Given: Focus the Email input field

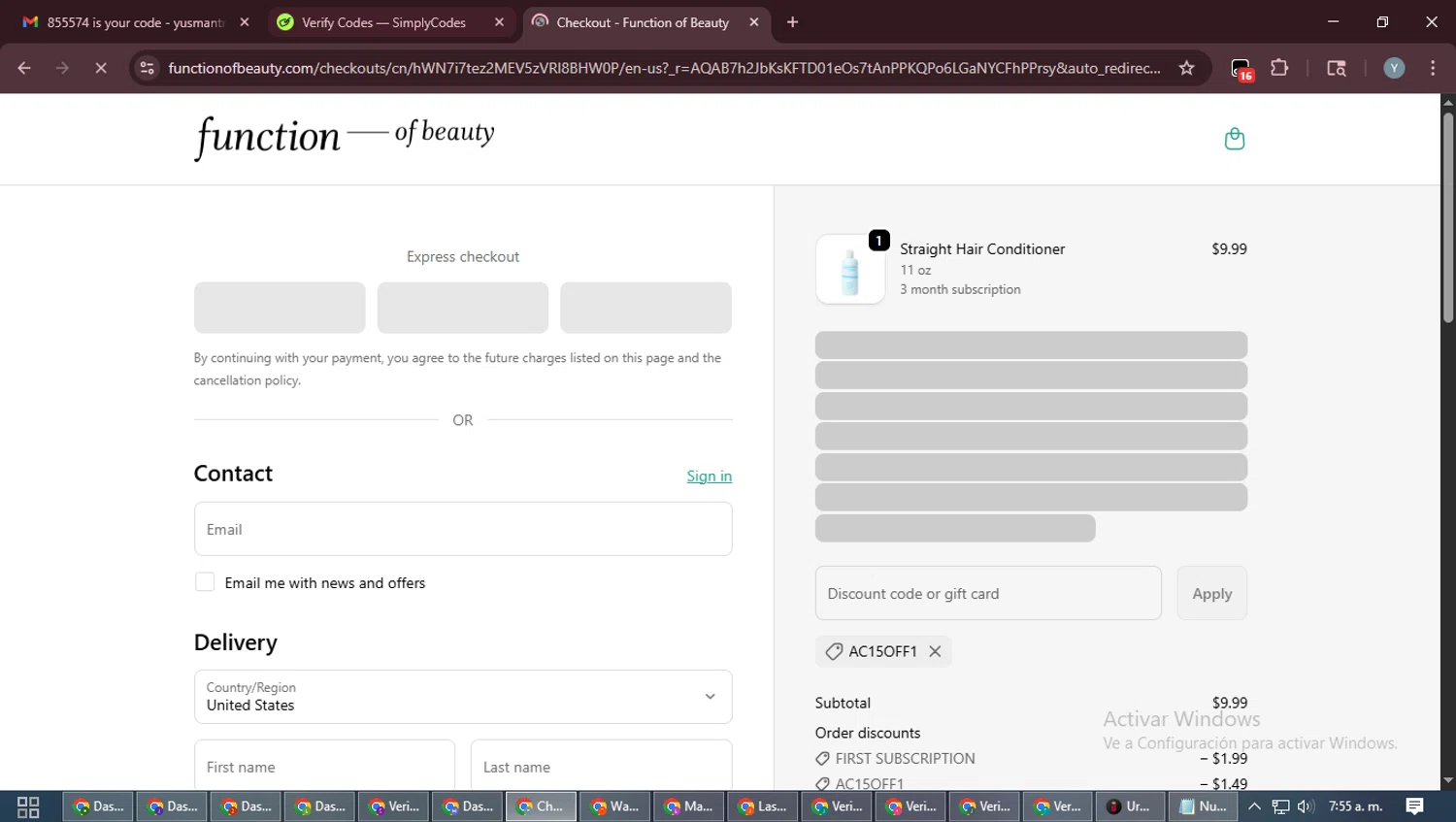Looking at the screenshot, I should point(463,529).
